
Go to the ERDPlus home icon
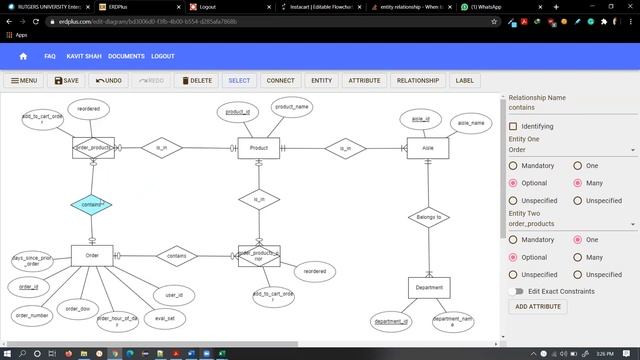coord(23,56)
